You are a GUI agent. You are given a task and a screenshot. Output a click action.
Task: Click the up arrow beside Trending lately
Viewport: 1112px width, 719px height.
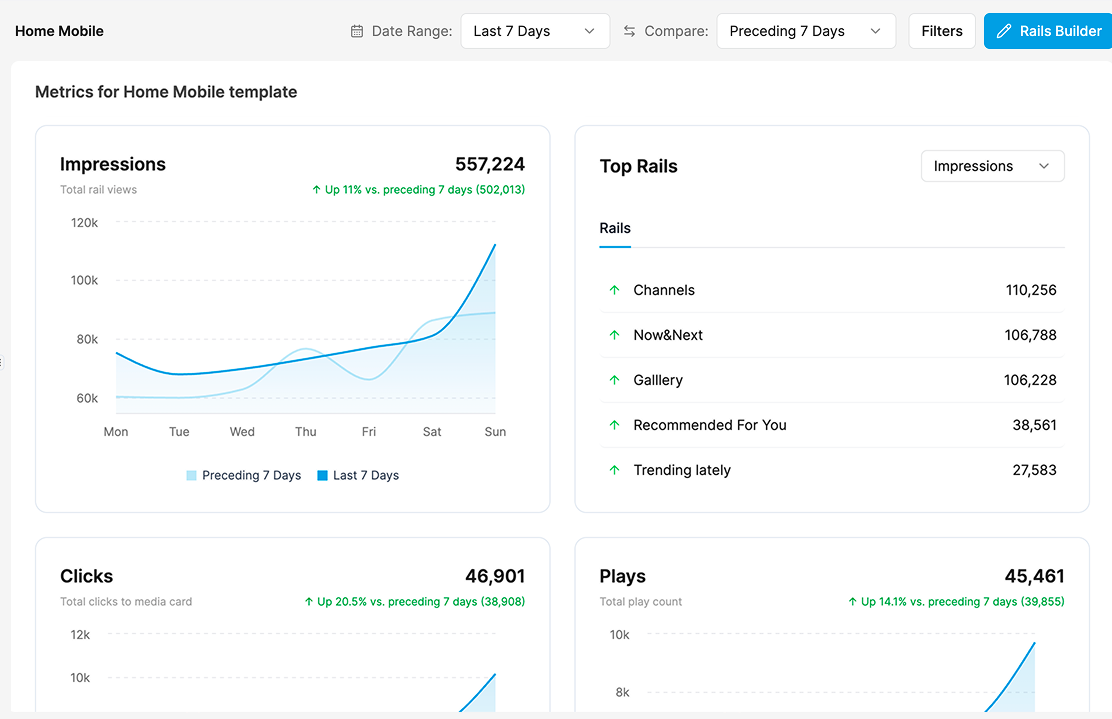614,470
